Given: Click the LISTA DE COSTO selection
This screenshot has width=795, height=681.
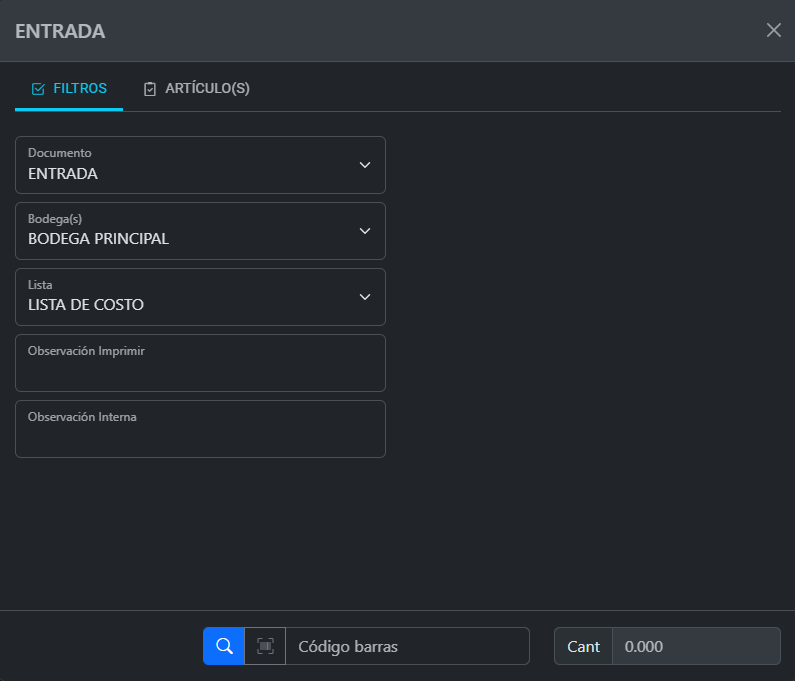Looking at the screenshot, I should pyautogui.click(x=86, y=306).
